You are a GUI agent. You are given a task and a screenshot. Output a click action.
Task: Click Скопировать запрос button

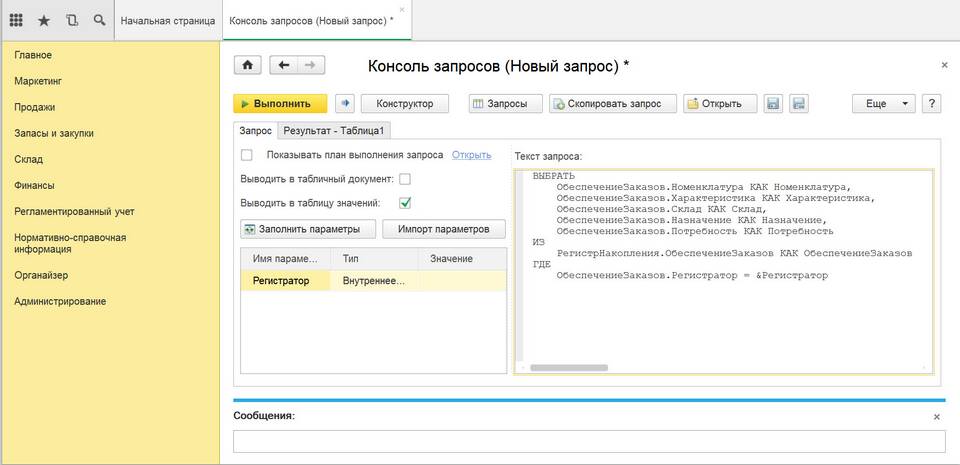point(613,103)
